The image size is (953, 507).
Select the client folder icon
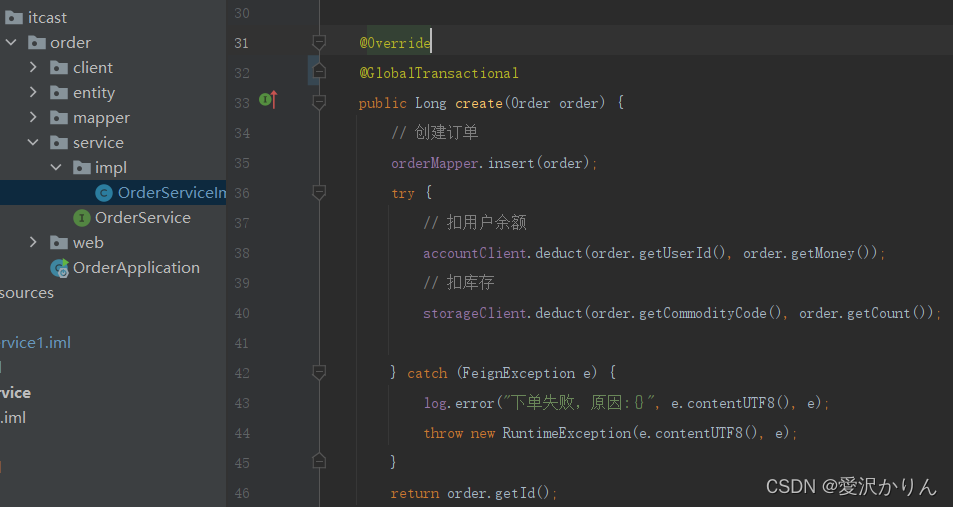click(59, 67)
